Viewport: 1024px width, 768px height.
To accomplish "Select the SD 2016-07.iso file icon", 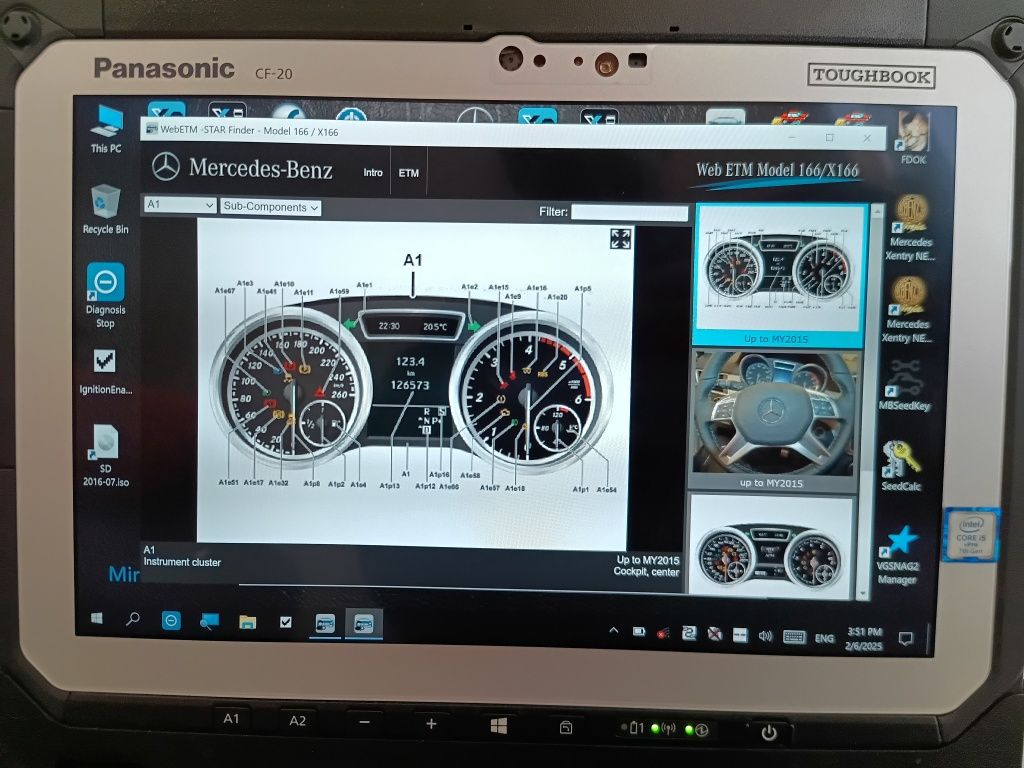I will click(105, 455).
